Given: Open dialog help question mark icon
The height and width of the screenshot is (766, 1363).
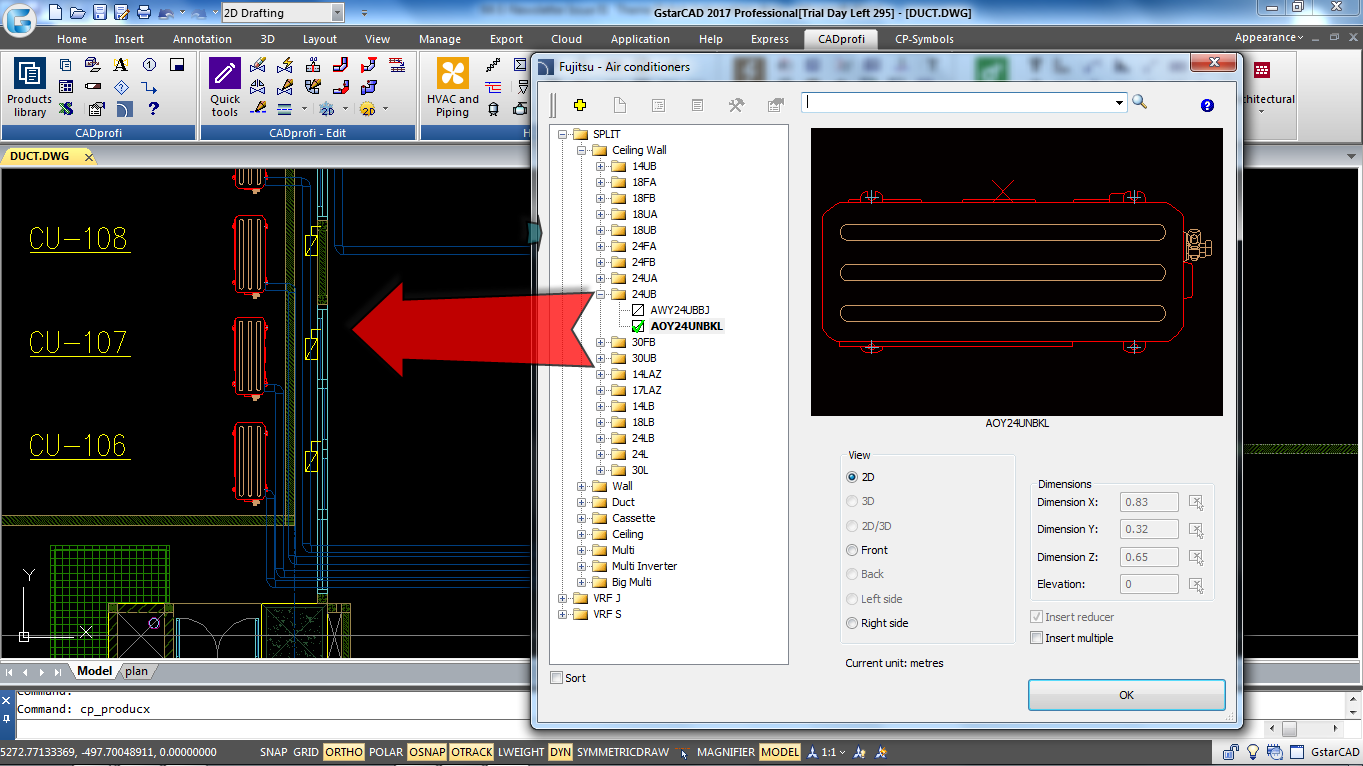Looking at the screenshot, I should [x=1207, y=105].
